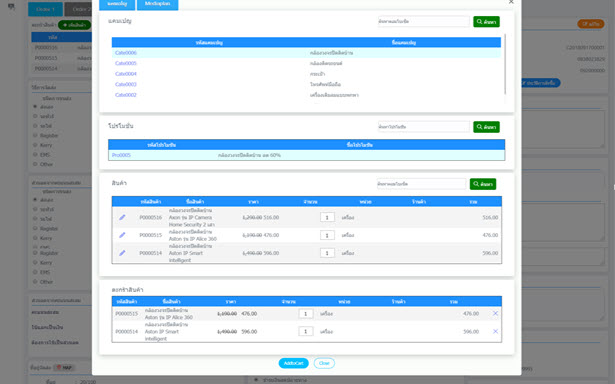Remove P0000515 from the cart table
This screenshot has height=384, width=615.
[495, 313]
